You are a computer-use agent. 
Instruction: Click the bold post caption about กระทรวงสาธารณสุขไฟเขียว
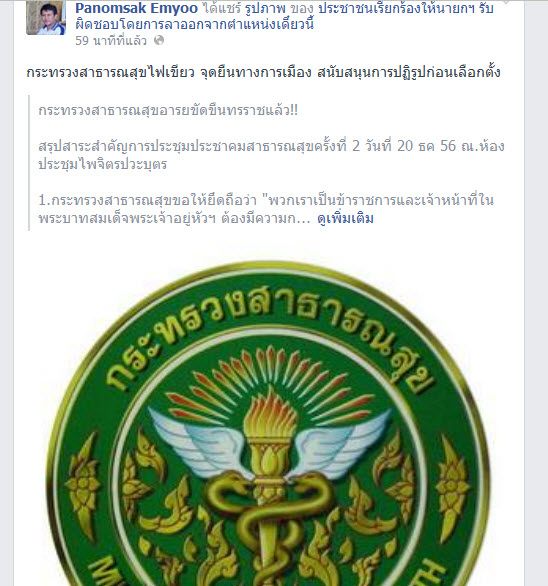263,73
